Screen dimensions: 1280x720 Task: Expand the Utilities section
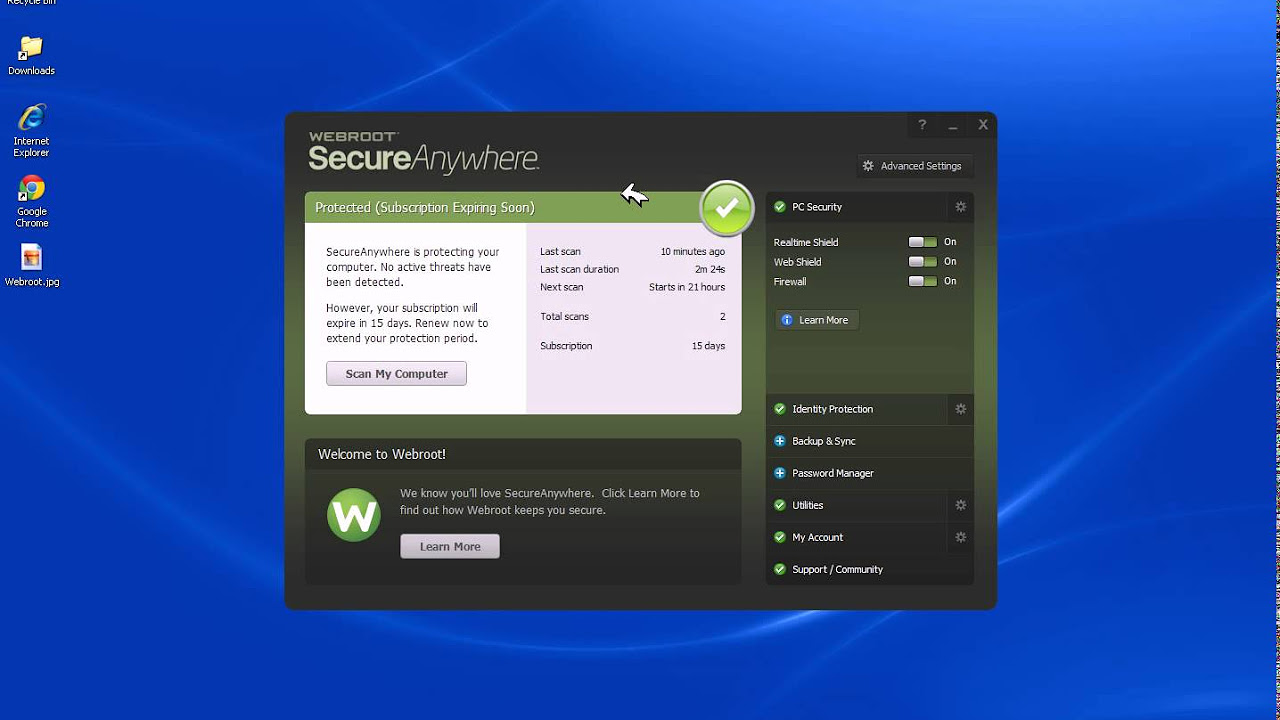(856, 505)
